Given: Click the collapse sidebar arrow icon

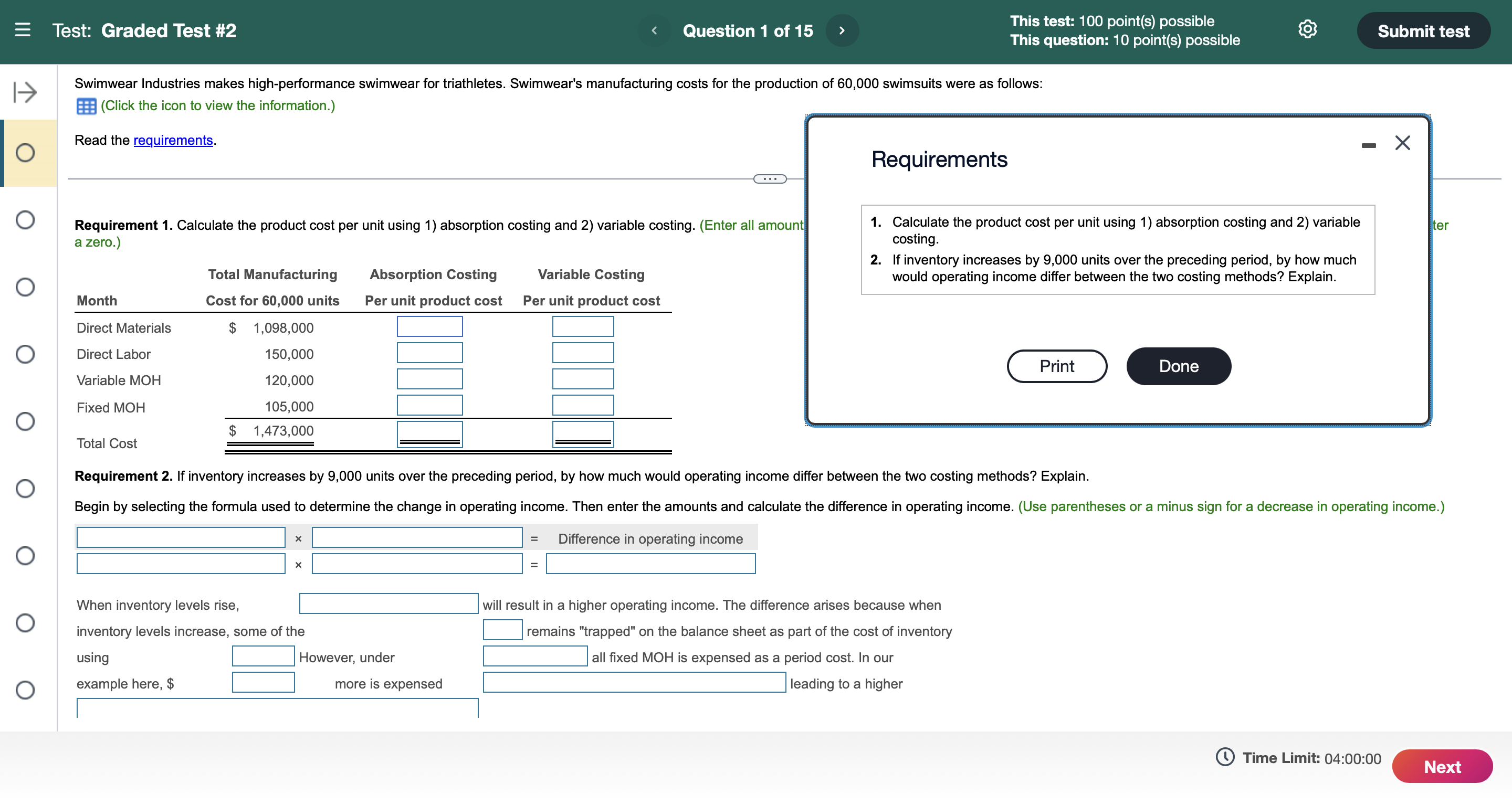Looking at the screenshot, I should coord(24,93).
